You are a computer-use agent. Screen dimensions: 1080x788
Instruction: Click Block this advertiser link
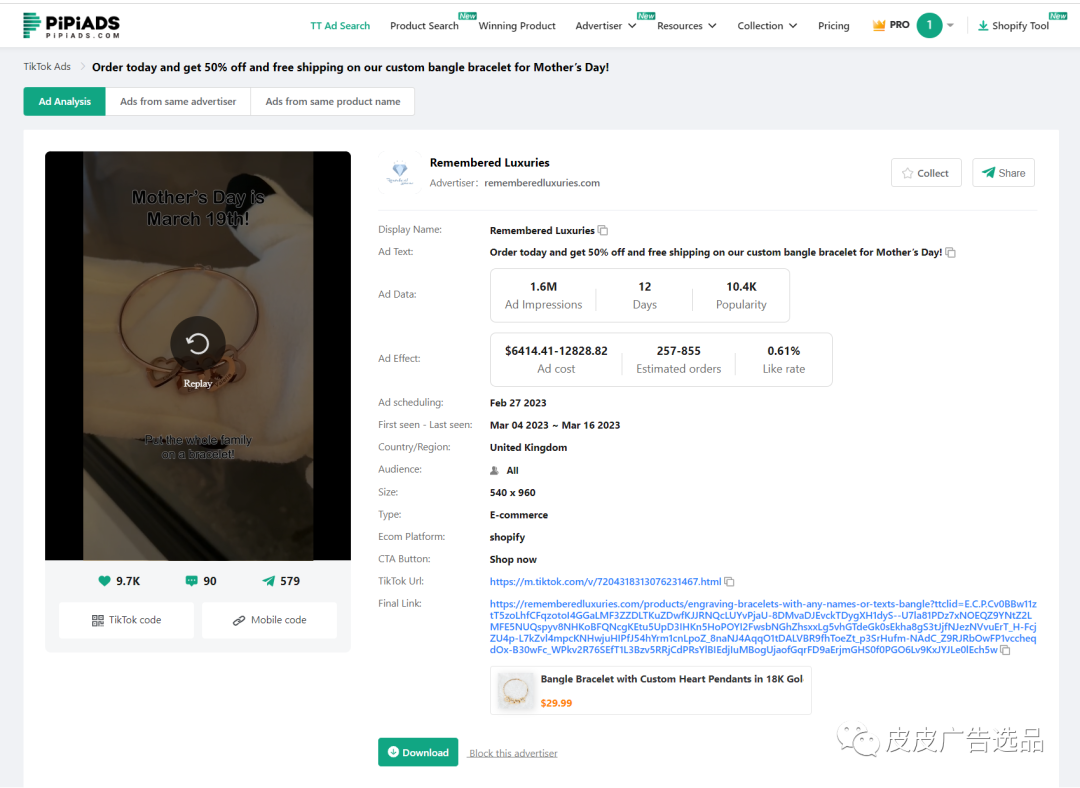coord(513,753)
